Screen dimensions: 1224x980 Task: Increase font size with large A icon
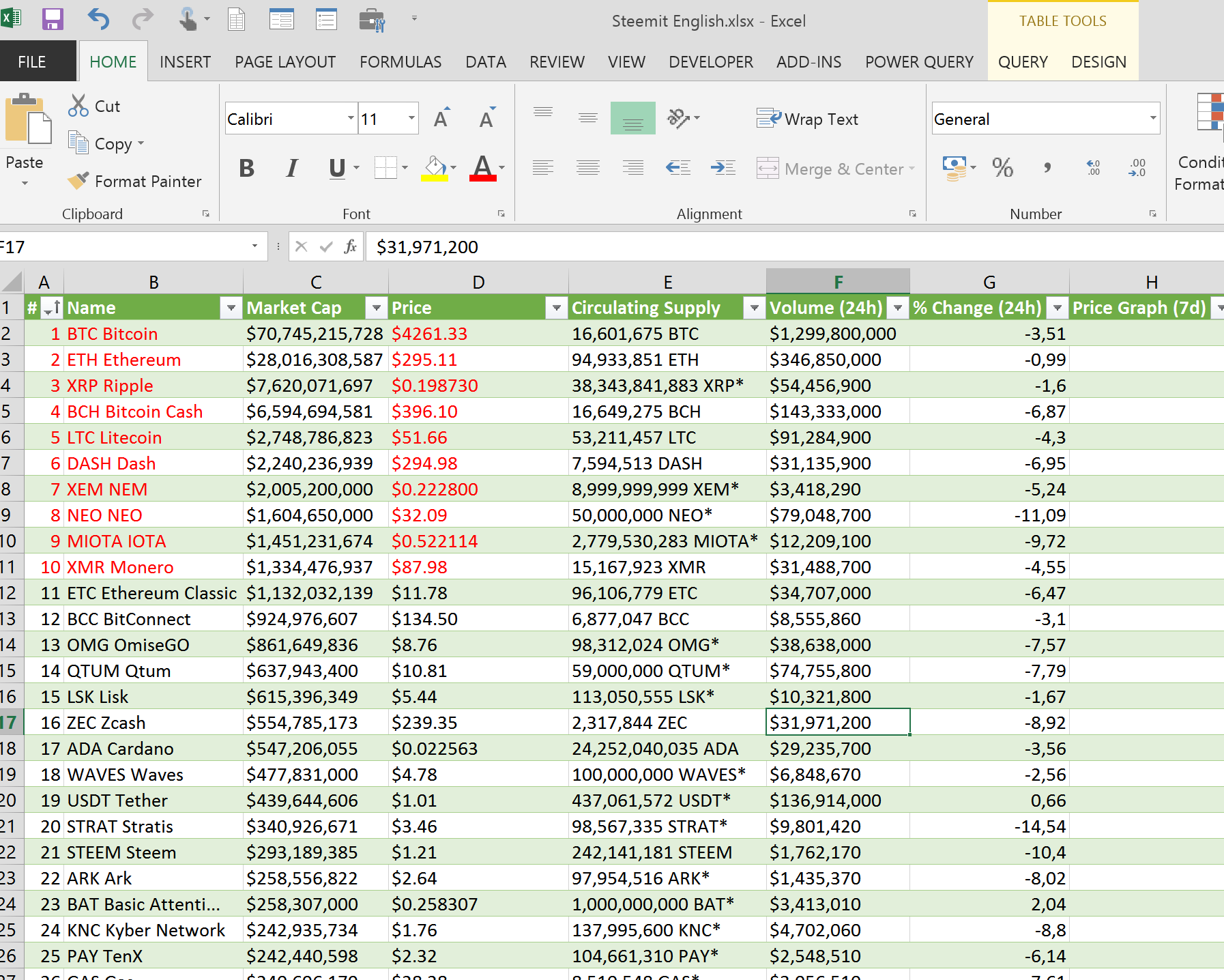[441, 119]
